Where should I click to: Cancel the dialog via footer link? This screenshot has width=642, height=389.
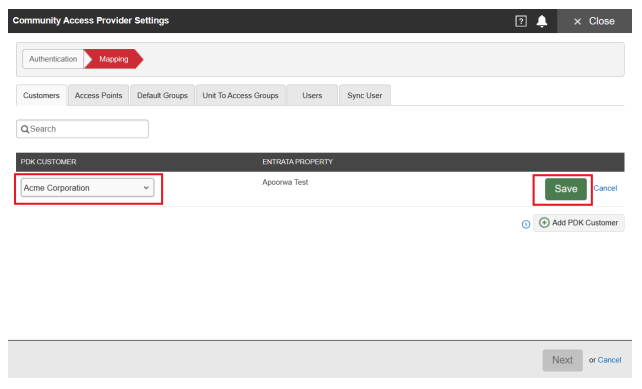pos(609,360)
